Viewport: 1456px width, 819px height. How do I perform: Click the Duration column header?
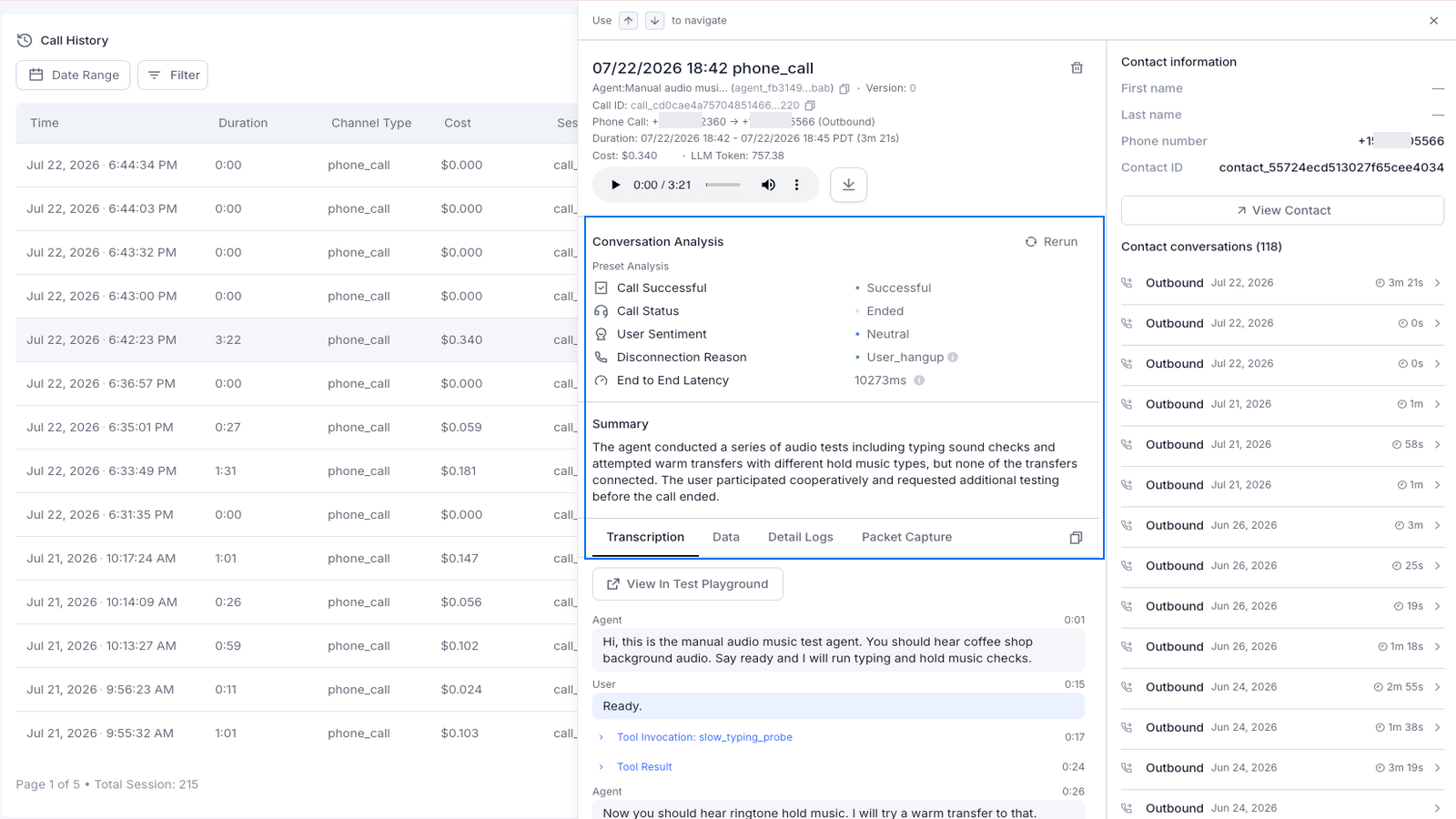click(243, 123)
